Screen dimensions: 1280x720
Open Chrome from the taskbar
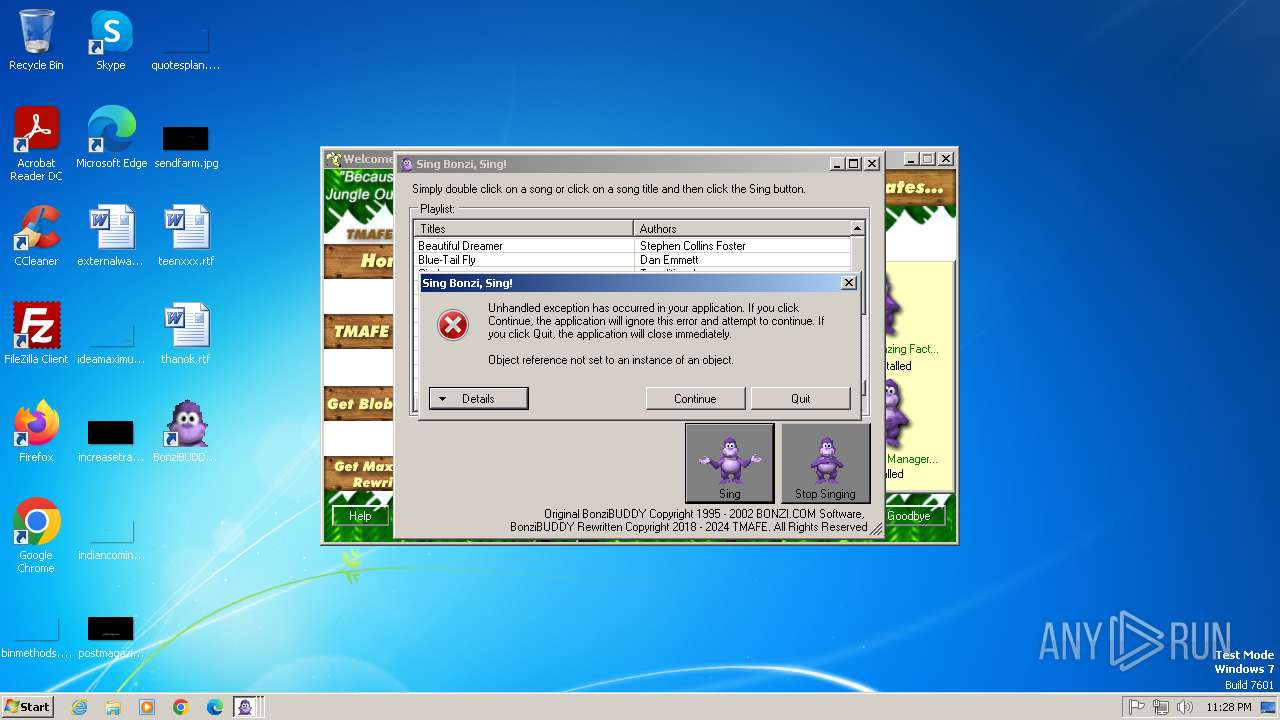pyautogui.click(x=181, y=707)
